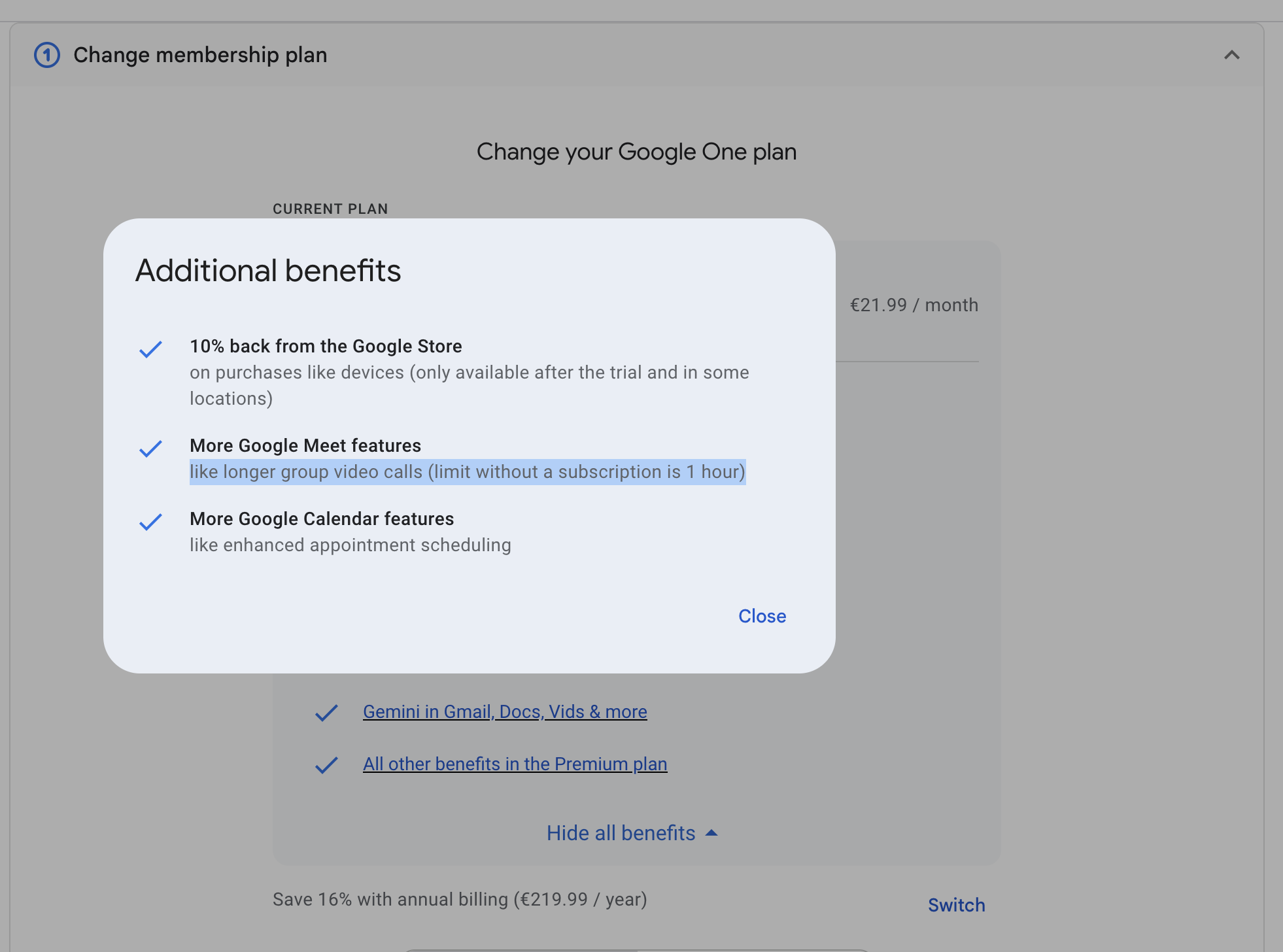This screenshot has width=1283, height=952.
Task: Click the 10% back from Google Store title
Action: [x=326, y=346]
